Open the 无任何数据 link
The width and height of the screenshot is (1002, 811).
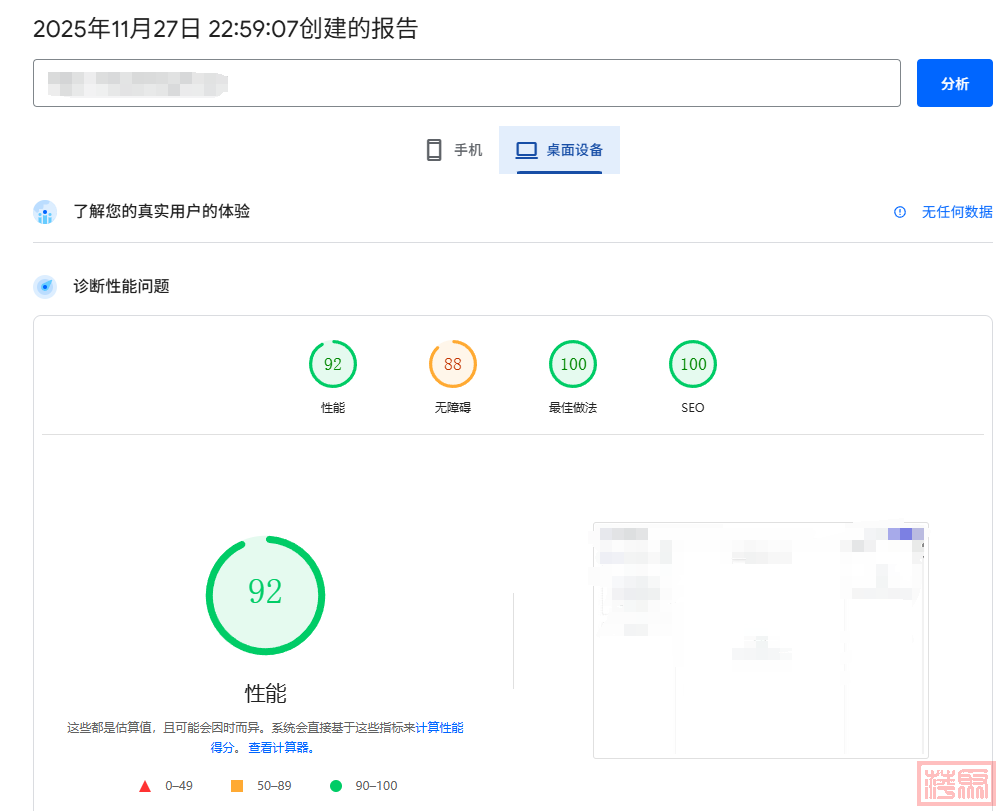coord(957,212)
